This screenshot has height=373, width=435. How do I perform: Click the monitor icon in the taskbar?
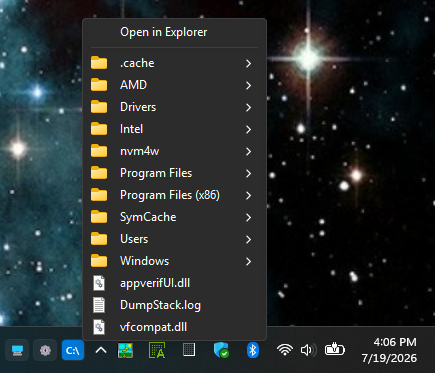[x=17, y=350]
